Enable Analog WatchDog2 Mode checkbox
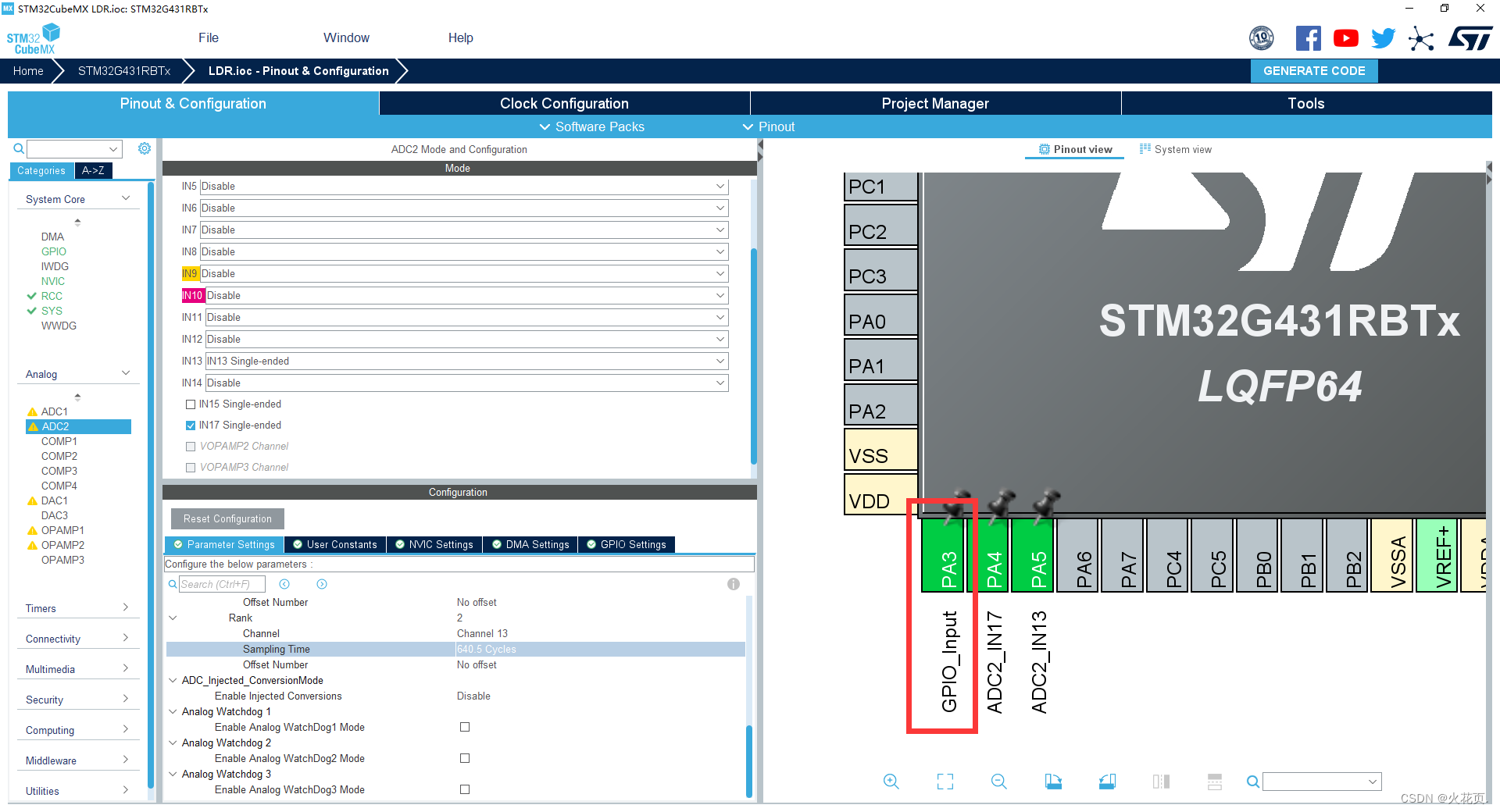The image size is (1500, 812). point(465,758)
